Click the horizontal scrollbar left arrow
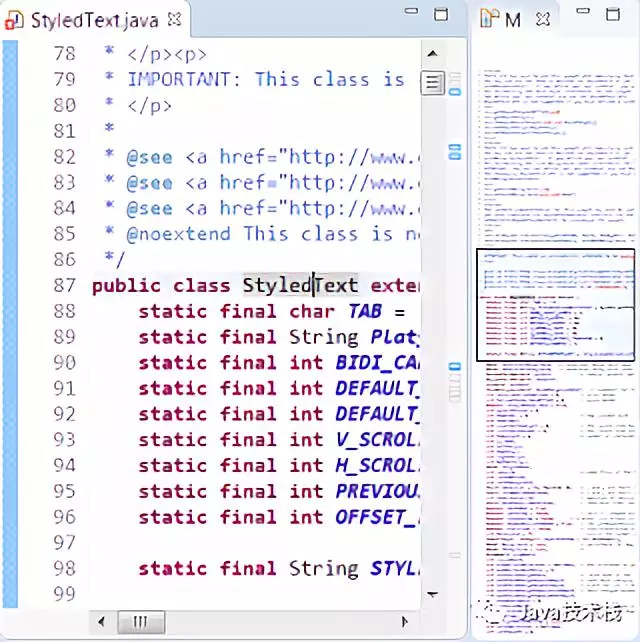Screen dimensions: 640x642 click(x=101, y=622)
